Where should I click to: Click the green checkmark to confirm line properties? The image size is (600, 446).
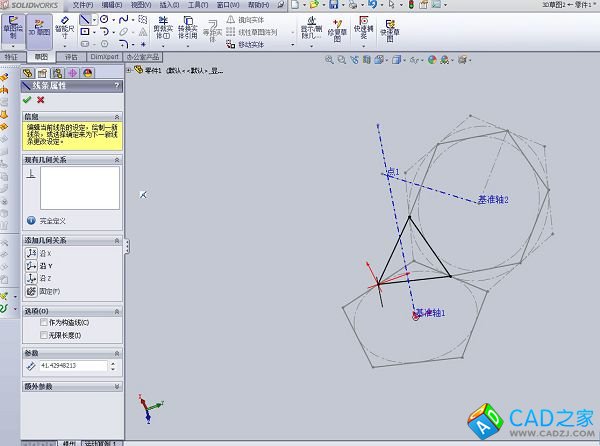(27, 99)
